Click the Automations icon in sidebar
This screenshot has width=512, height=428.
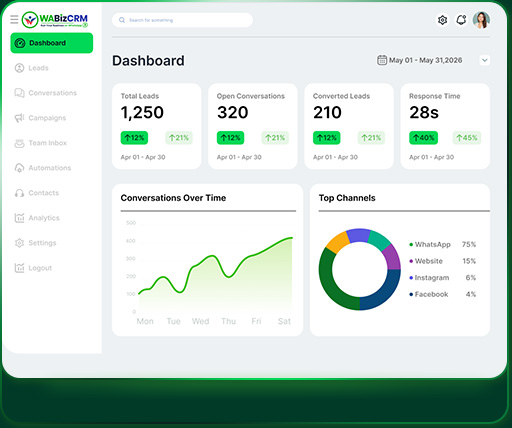19,168
